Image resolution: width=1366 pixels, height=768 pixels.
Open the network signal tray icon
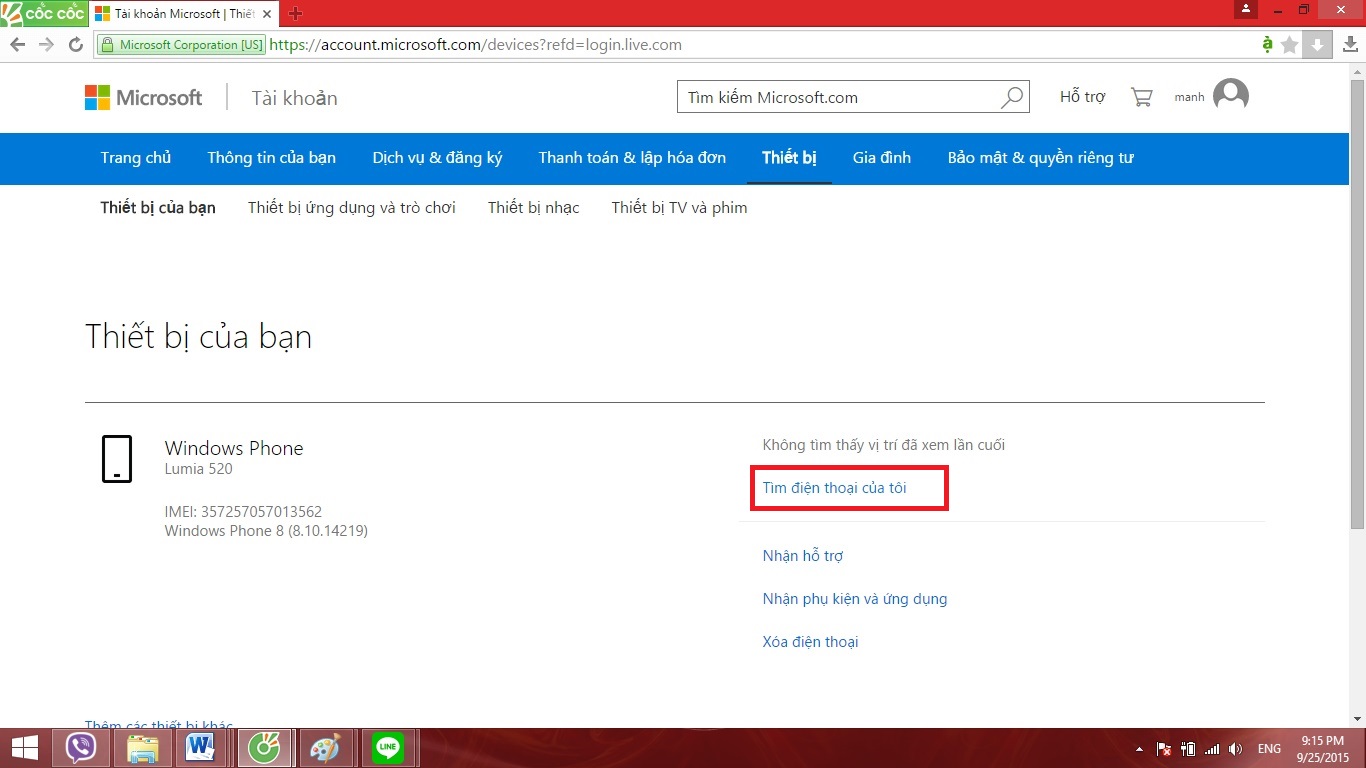1212,749
